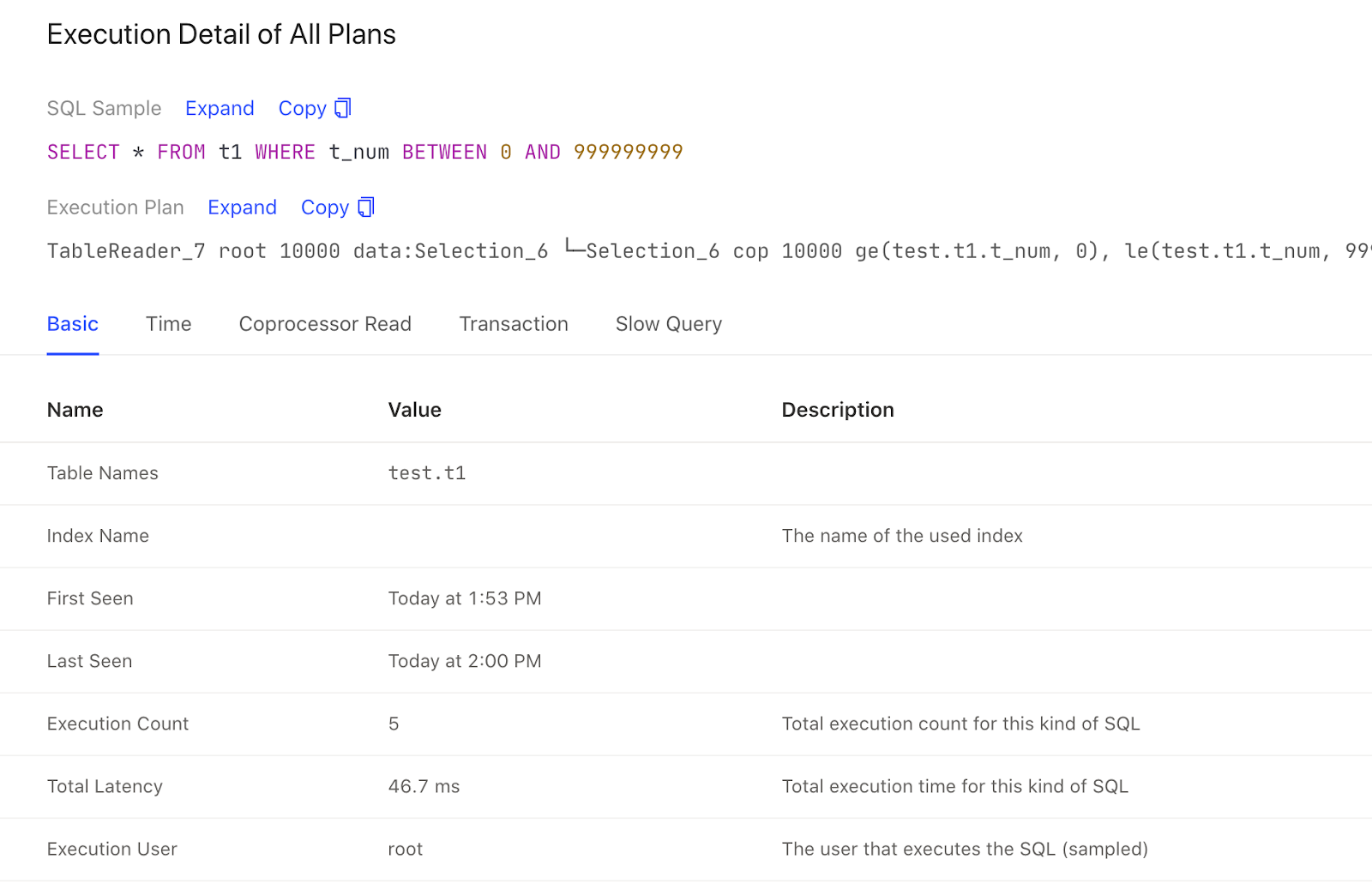This screenshot has height=883, width=1372.
Task: Expand the SQL Sample statement
Action: pos(220,109)
